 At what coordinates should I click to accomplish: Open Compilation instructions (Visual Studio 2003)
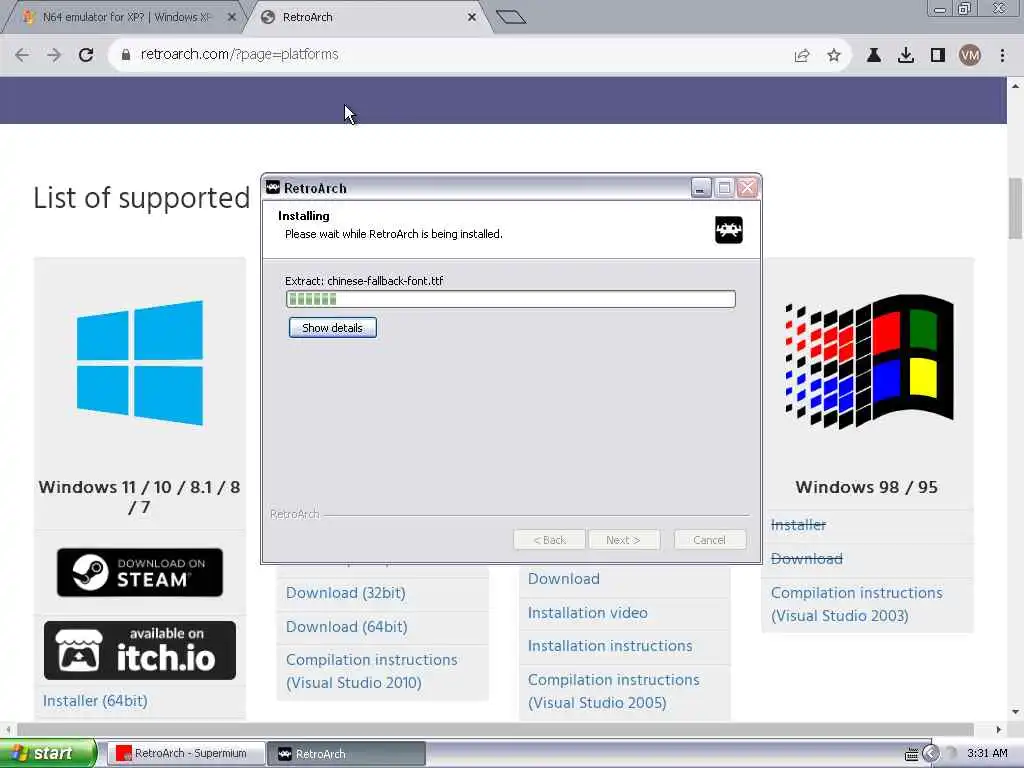click(x=856, y=604)
